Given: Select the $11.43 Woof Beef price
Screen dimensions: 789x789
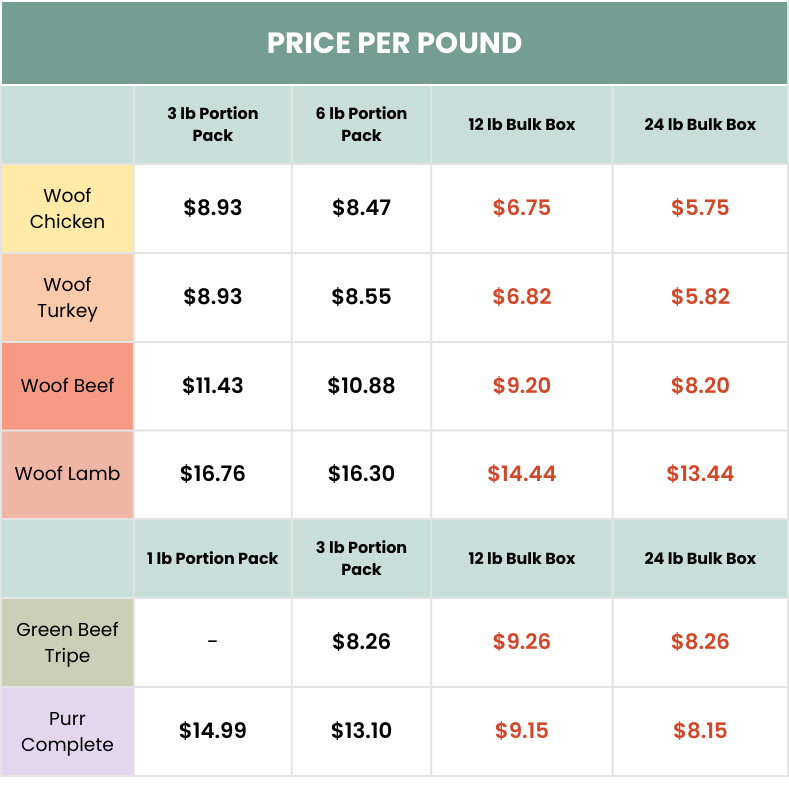Looking at the screenshot, I should [x=212, y=386].
